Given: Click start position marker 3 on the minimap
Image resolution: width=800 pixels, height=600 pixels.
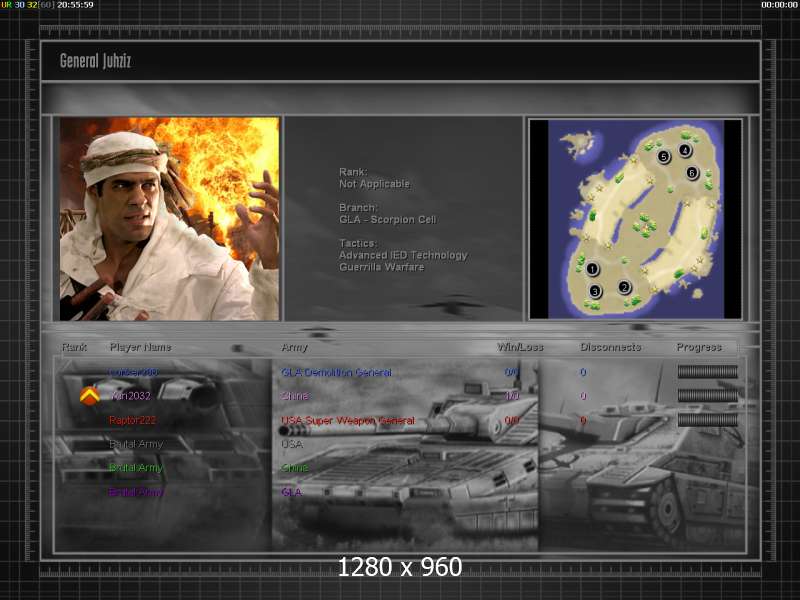Looking at the screenshot, I should pyautogui.click(x=595, y=291).
